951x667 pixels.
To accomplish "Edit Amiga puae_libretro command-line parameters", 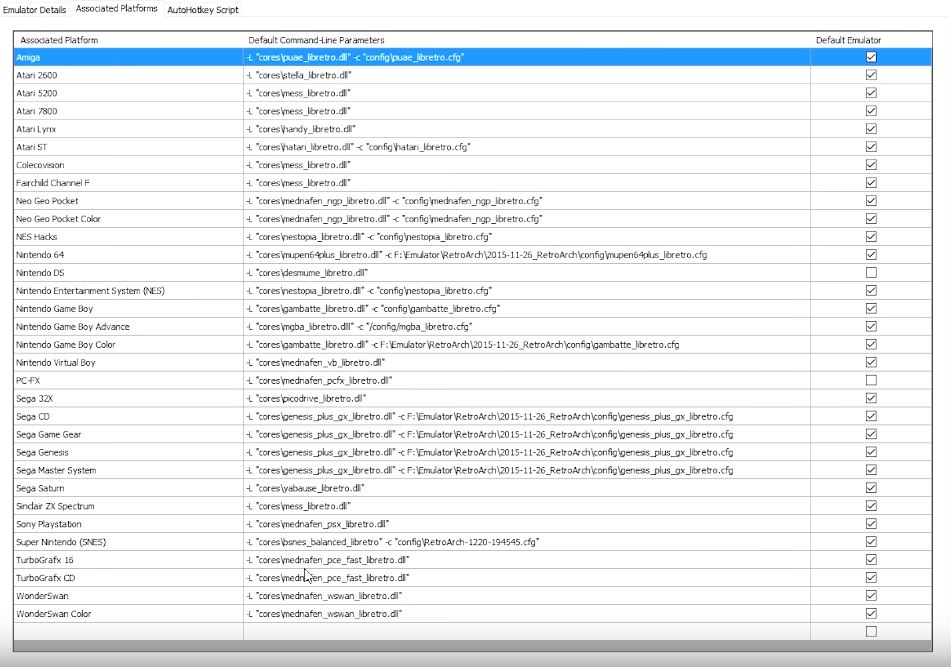I will tap(526, 57).
